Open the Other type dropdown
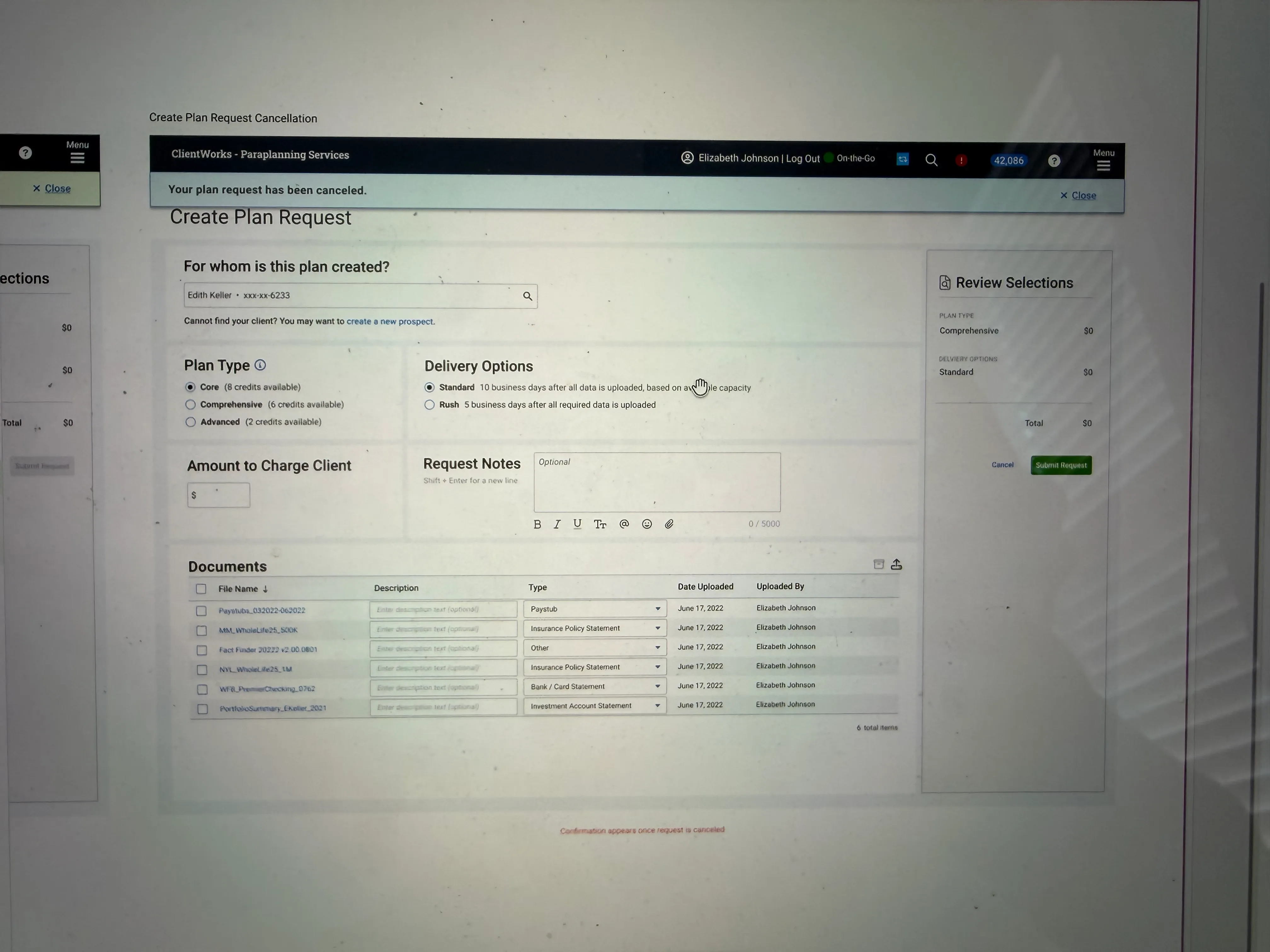1270x952 pixels. (x=595, y=648)
